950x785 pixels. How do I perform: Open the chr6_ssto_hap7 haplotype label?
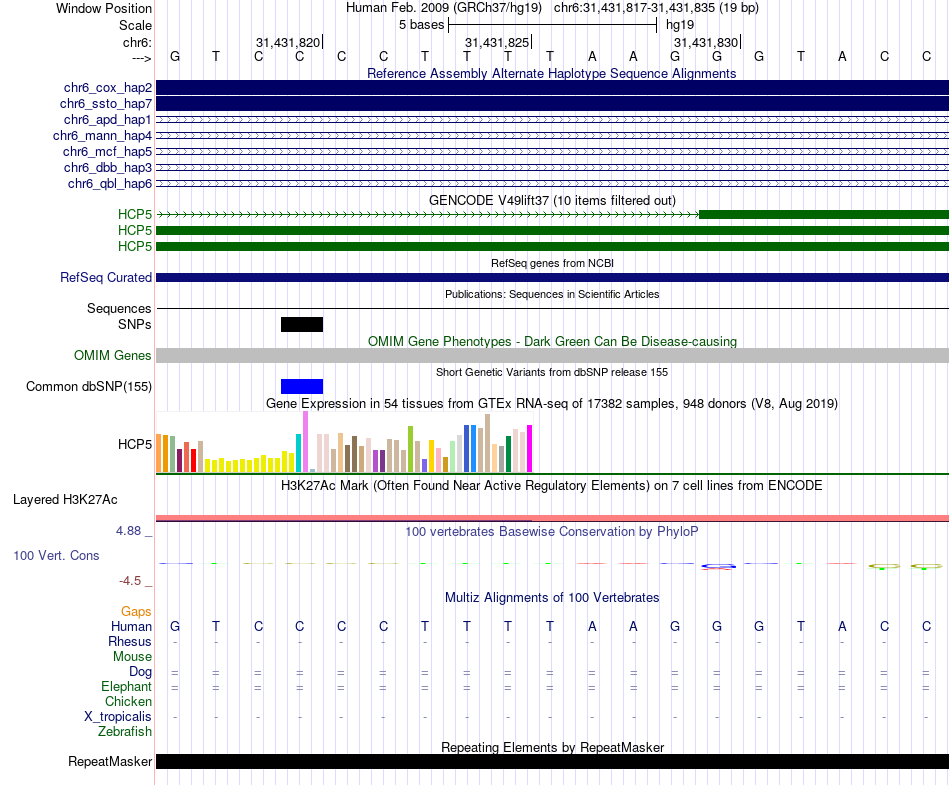[x=106, y=104]
